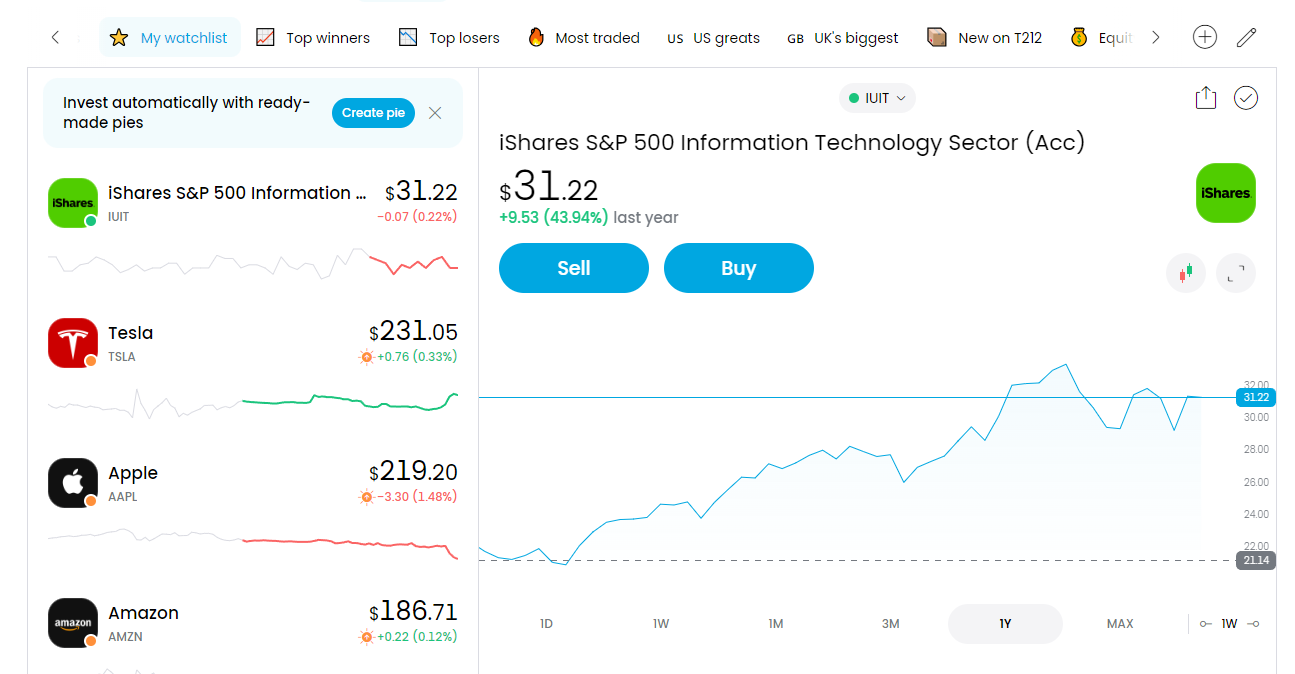
Task: Click the share icon above the chart
Action: pyautogui.click(x=1205, y=97)
